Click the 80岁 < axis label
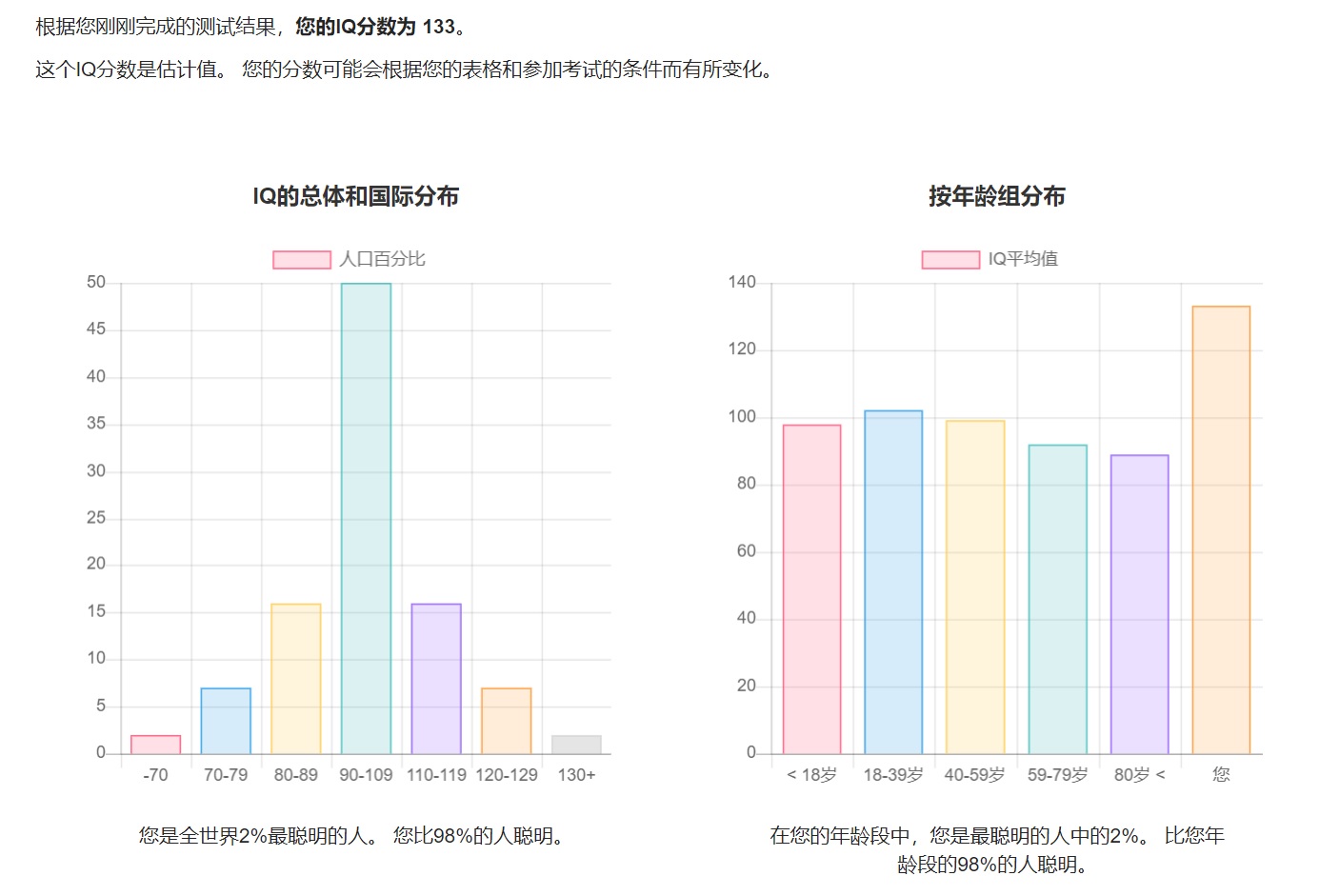1339x896 pixels. tap(1140, 775)
